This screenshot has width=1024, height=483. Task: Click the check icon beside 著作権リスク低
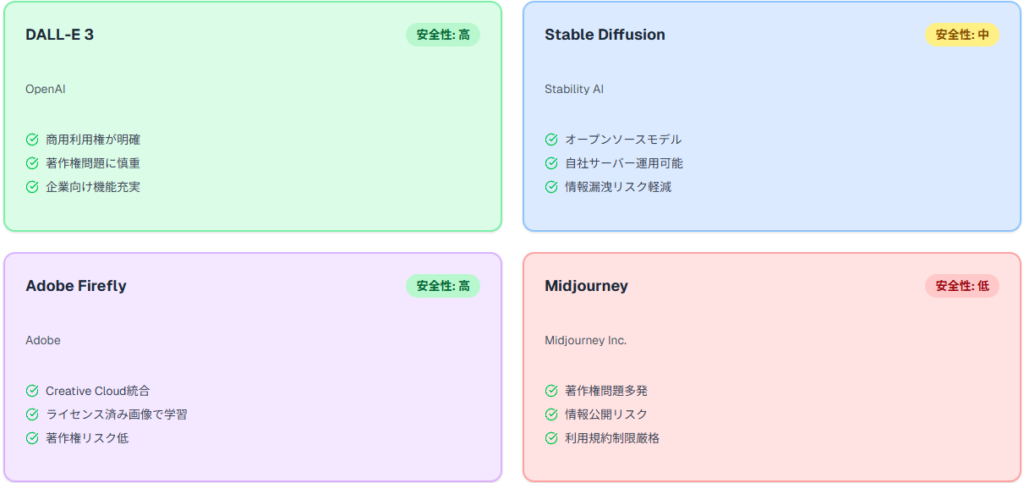[32, 438]
